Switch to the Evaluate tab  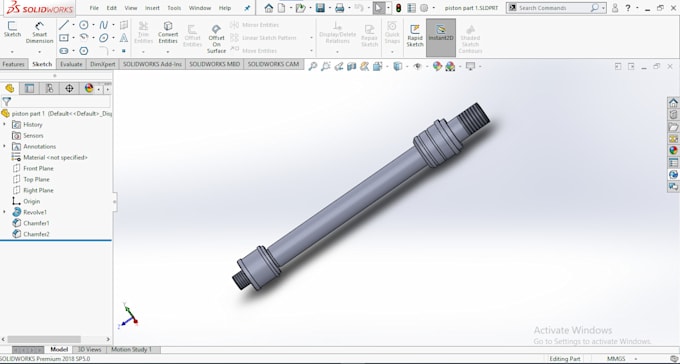coord(71,64)
